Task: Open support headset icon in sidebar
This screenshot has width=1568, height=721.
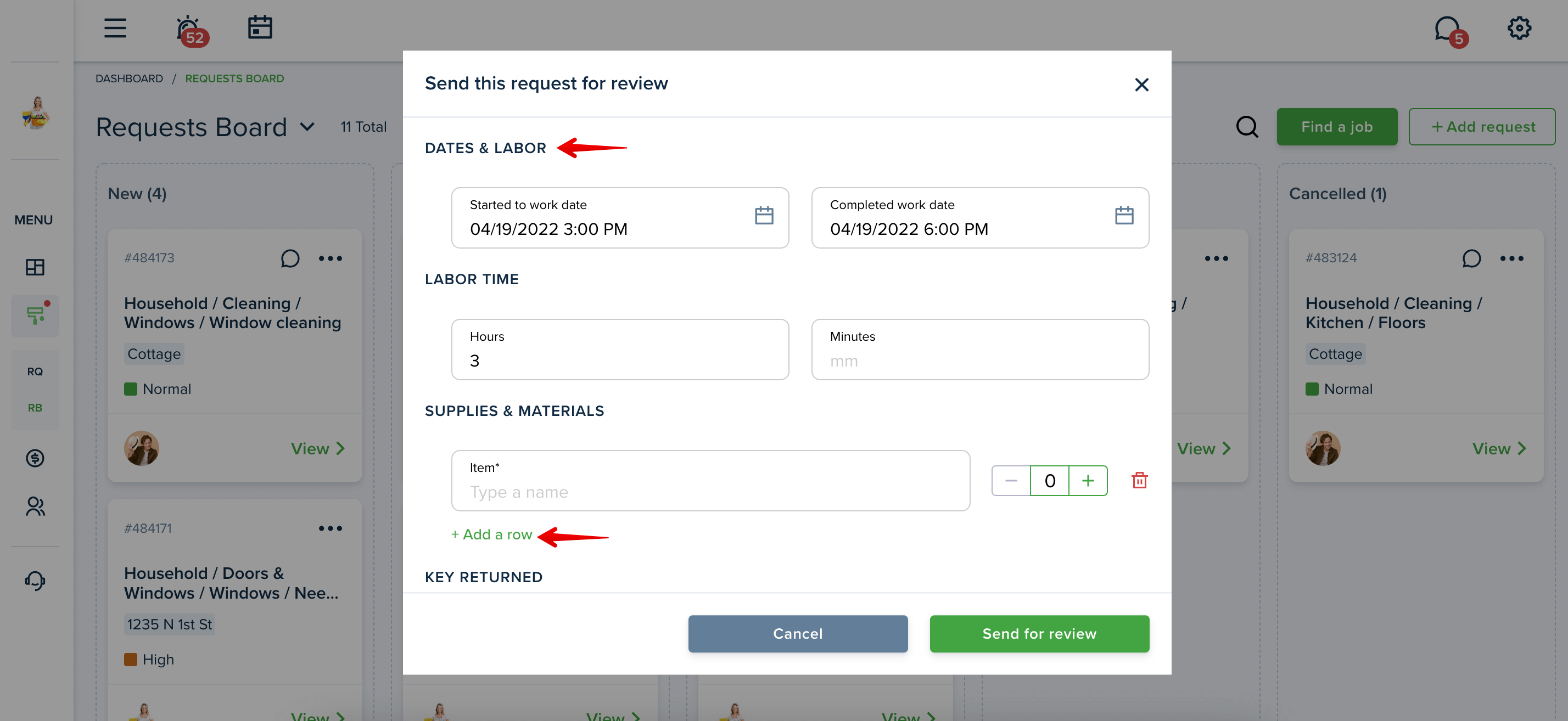Action: (35, 581)
